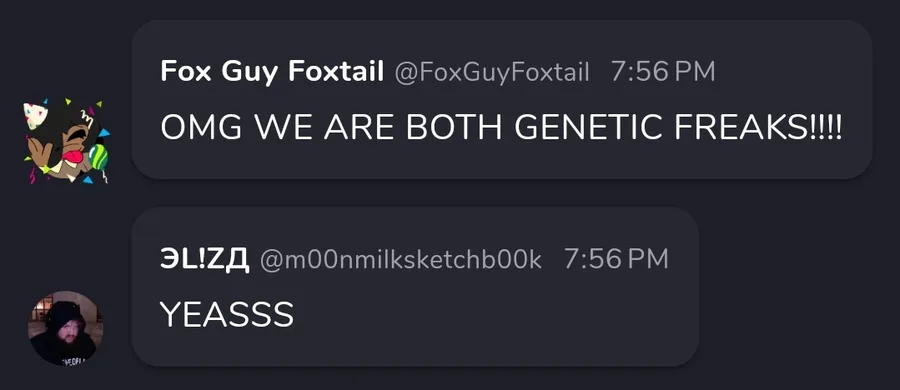The height and width of the screenshot is (390, 900).
Task: Click the 7:56 PM timestamp on ЭL!ZД's message
Action: (616, 260)
